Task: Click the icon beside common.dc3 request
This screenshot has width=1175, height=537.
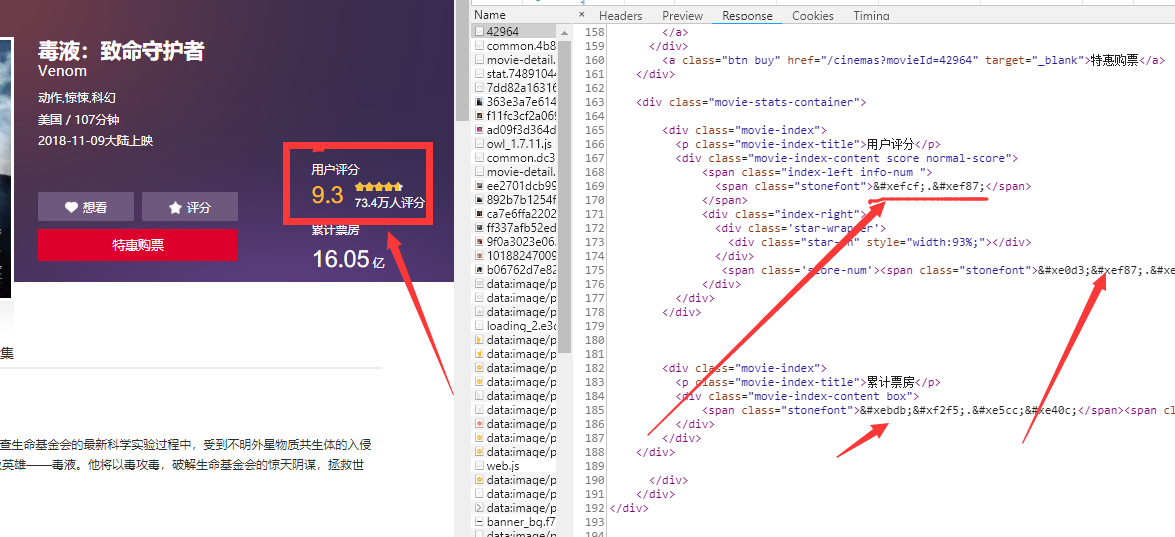Action: tap(480, 157)
